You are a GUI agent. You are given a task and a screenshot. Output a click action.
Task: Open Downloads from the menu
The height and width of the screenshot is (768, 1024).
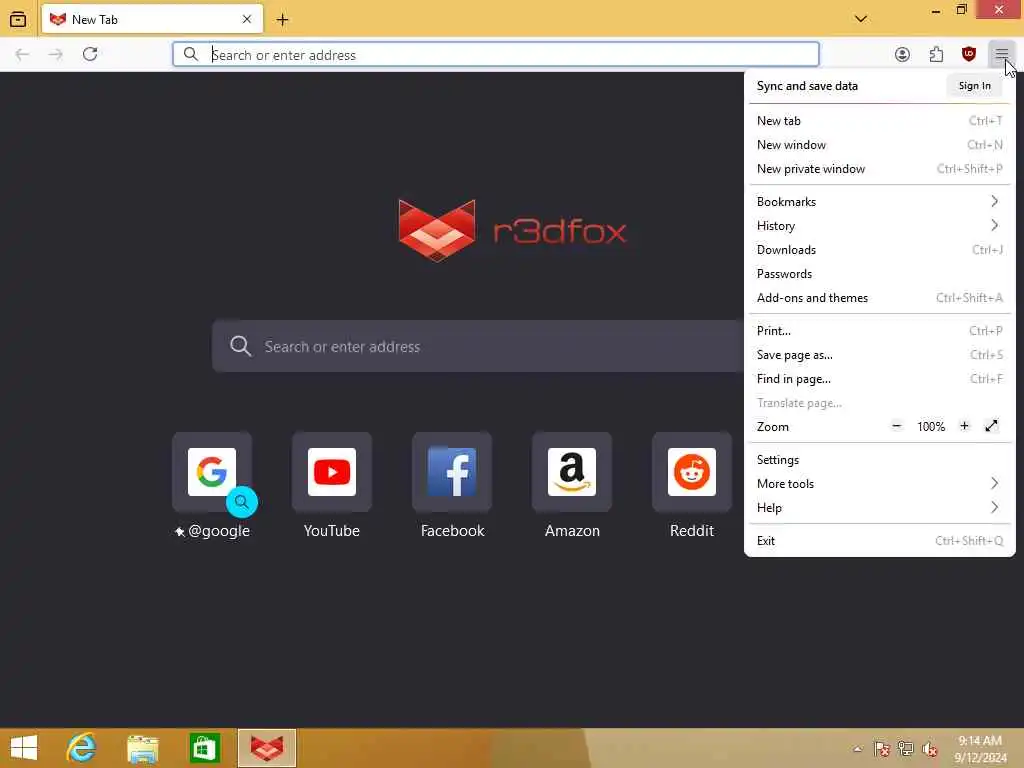tap(880, 250)
